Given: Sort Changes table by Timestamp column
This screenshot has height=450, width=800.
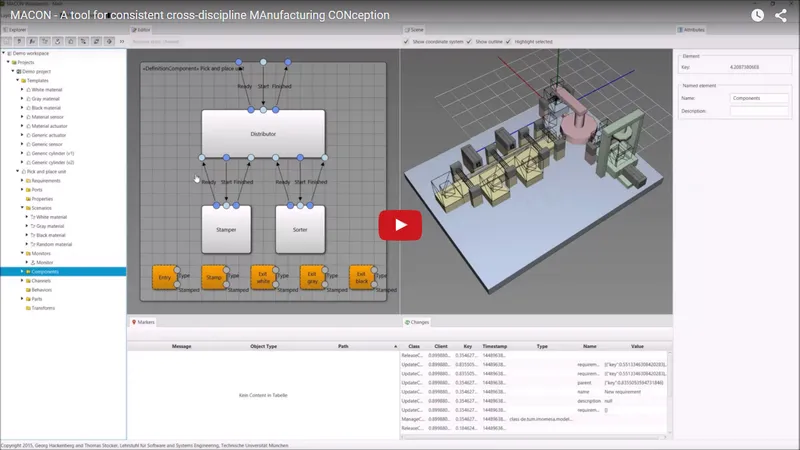Looking at the screenshot, I should pos(494,346).
